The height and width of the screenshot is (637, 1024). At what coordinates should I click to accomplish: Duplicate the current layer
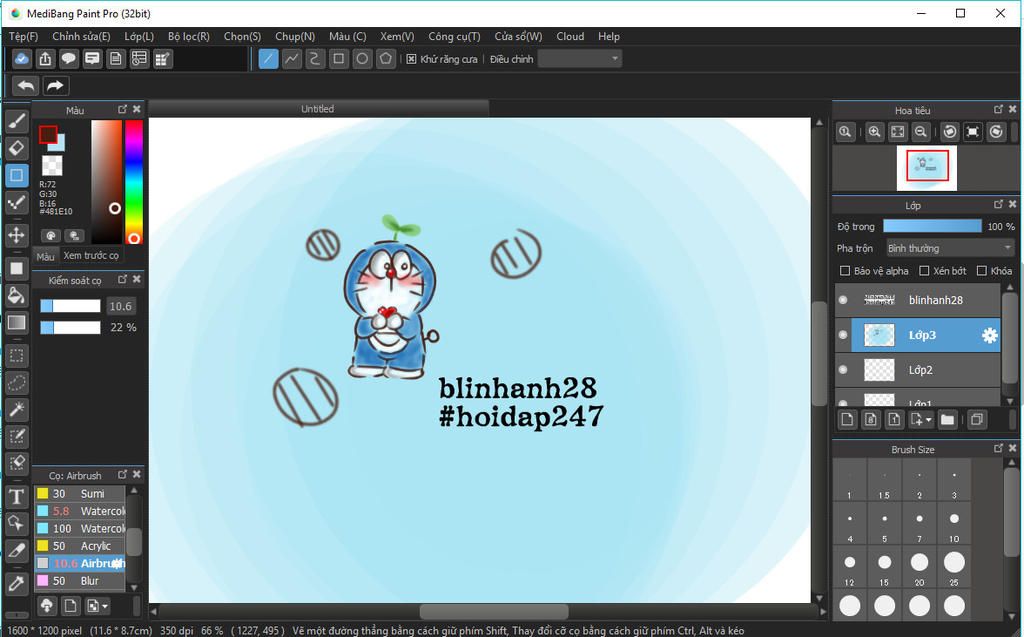pyautogui.click(x=977, y=419)
